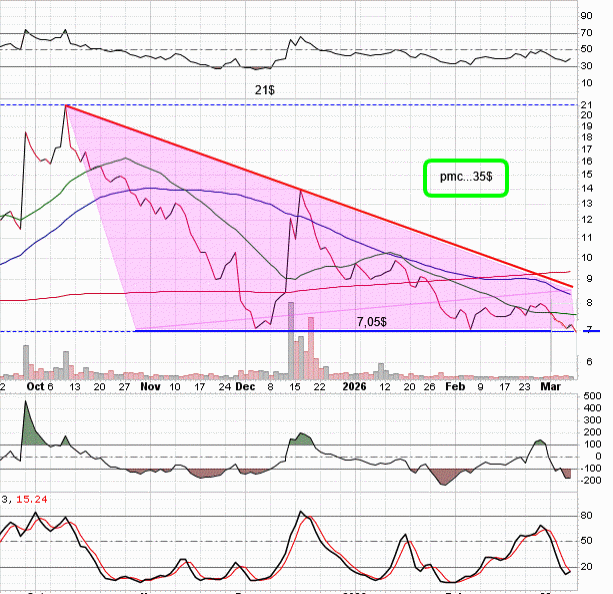Click the Dec label on the date axis
The width and height of the screenshot is (613, 594).
pyautogui.click(x=245, y=385)
